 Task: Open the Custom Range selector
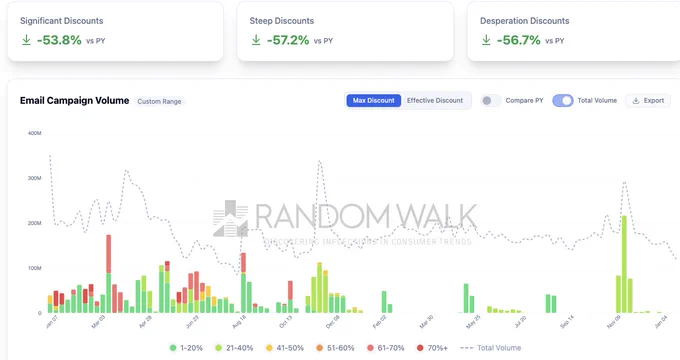pos(159,101)
